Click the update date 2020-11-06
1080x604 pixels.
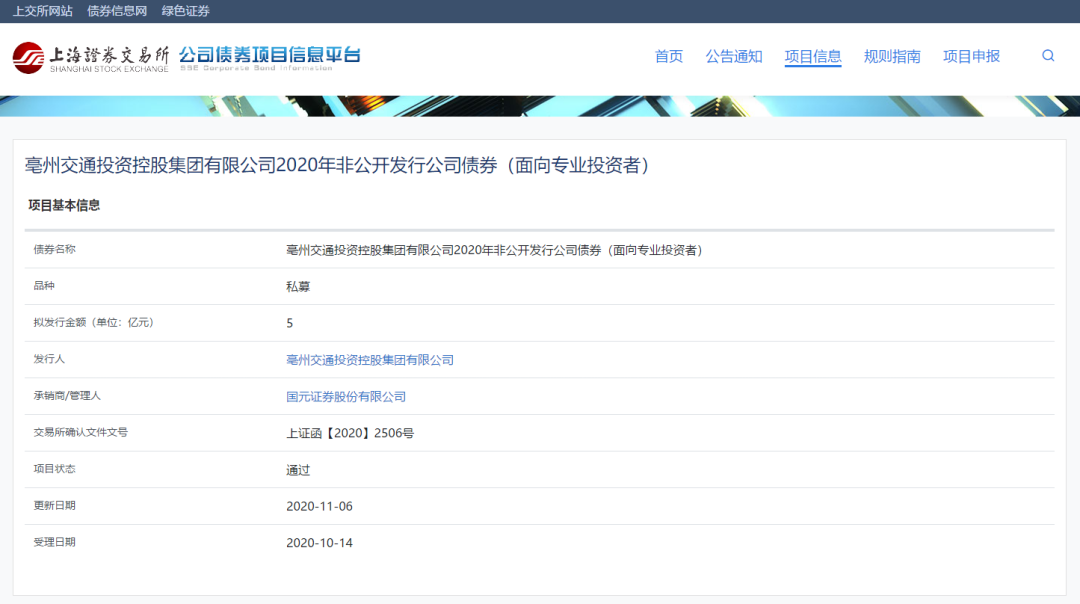coord(319,507)
